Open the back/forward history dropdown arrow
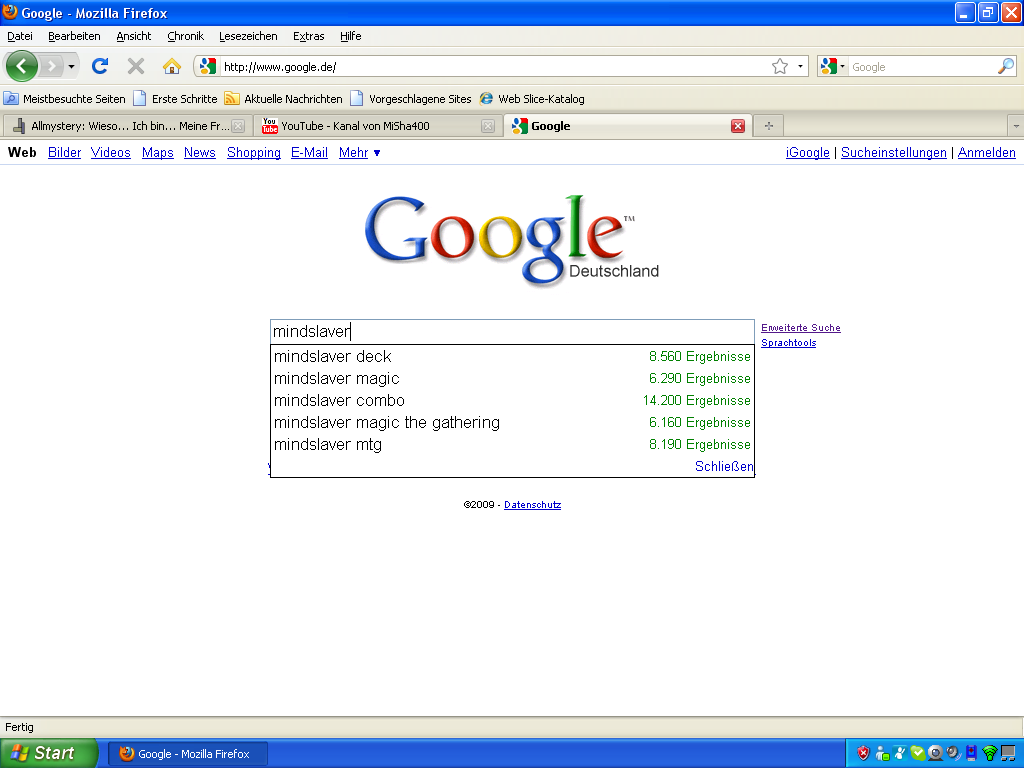Screen dimensions: 1024x768 click(71, 67)
